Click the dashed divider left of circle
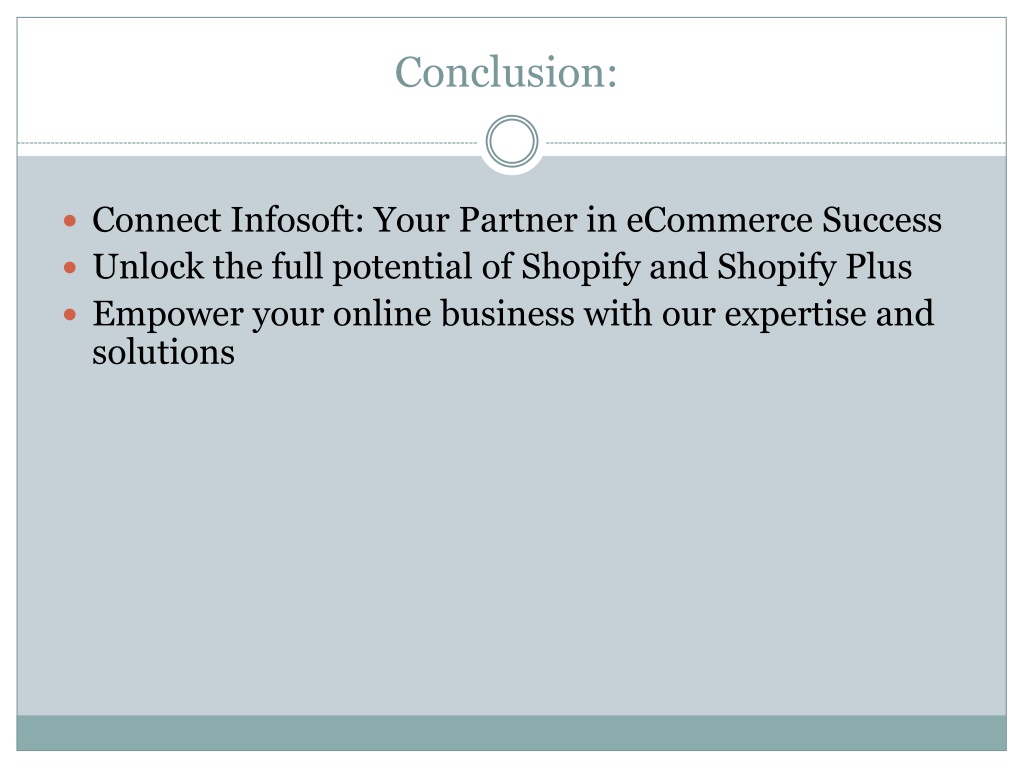Image resolution: width=1024 pixels, height=768 pixels. coord(248,142)
